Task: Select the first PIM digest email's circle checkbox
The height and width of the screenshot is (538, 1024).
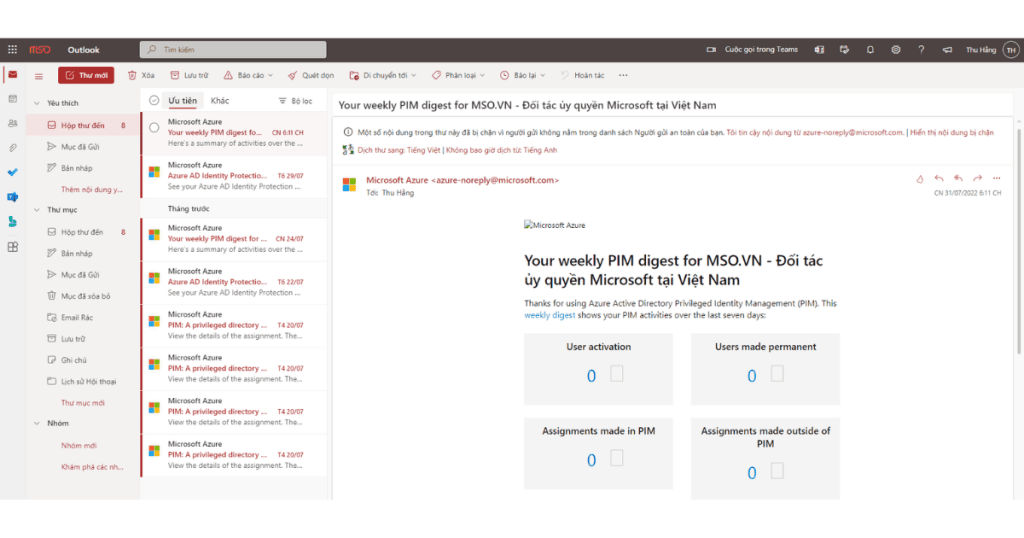Action: point(154,127)
